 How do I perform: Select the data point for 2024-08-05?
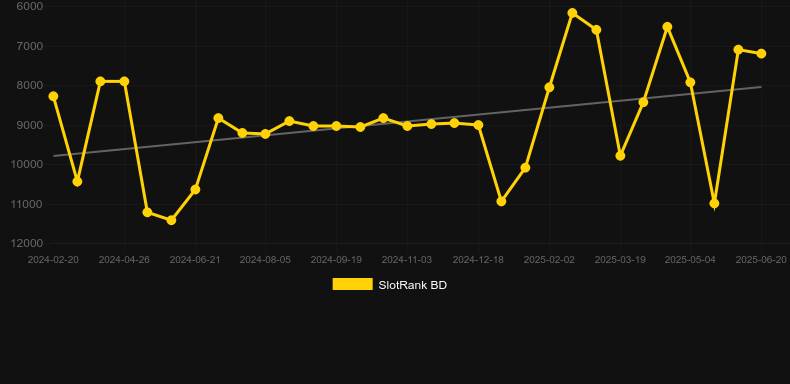(266, 134)
